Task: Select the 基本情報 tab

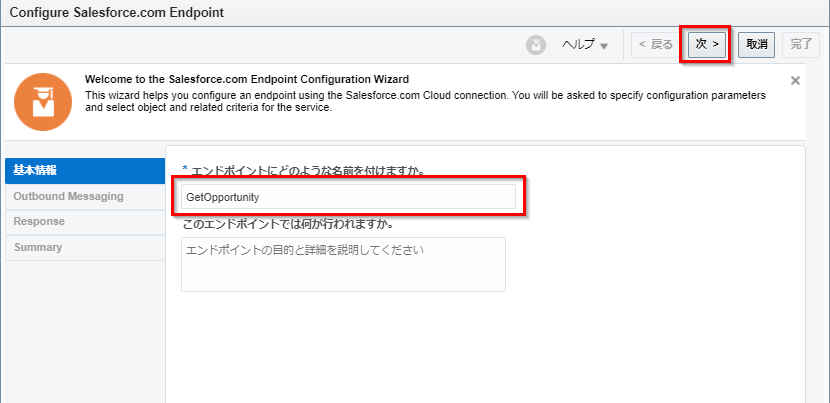Action: [x=85, y=171]
